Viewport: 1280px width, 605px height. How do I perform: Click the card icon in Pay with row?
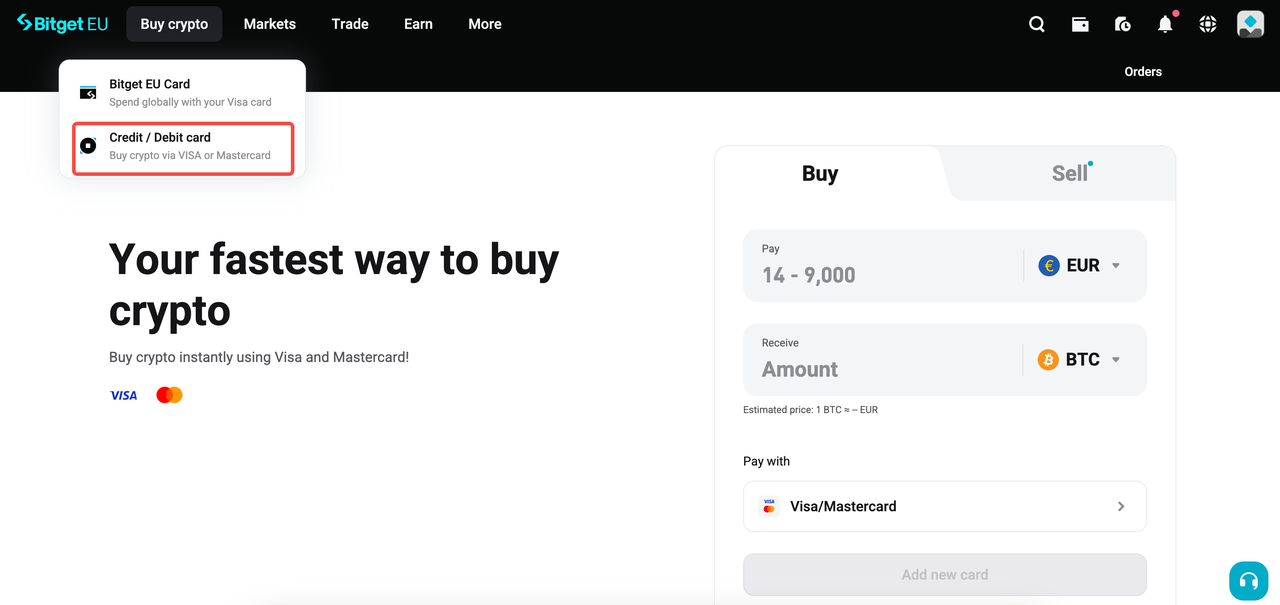769,506
